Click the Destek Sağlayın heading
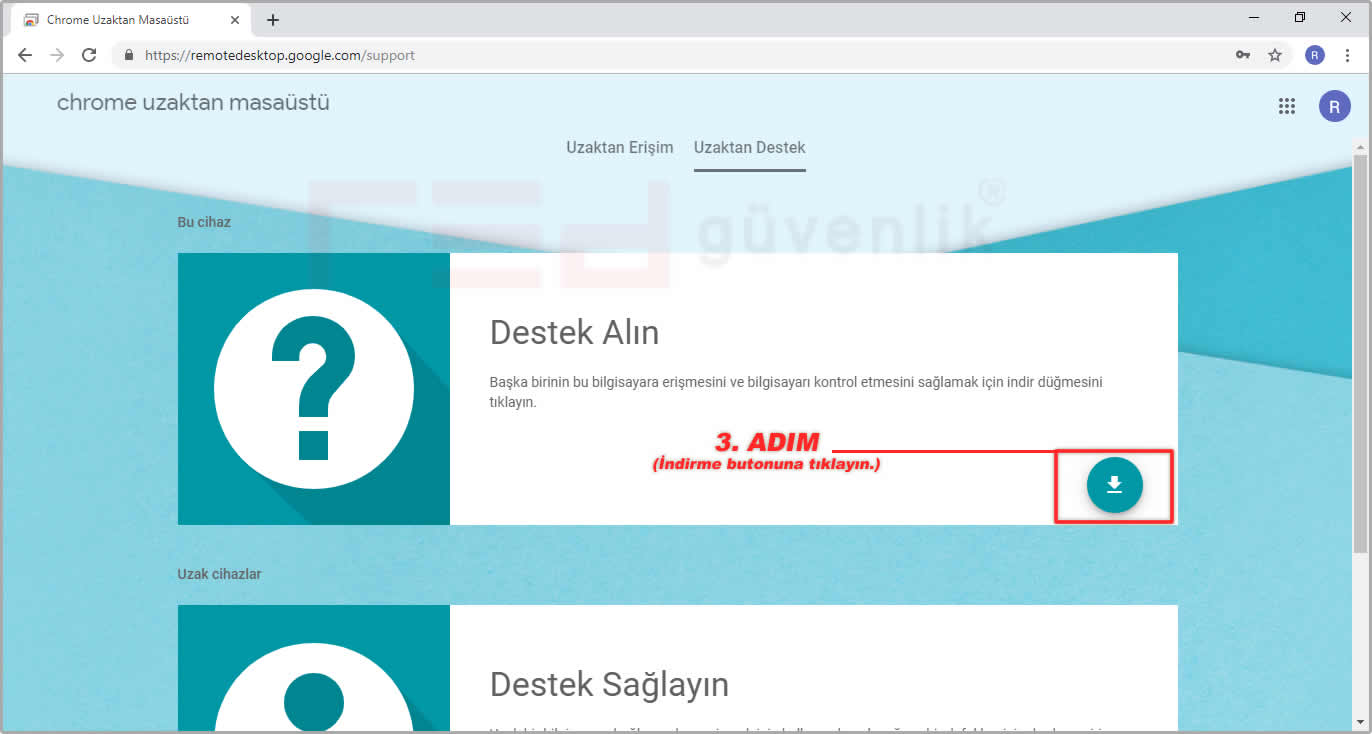 coord(609,685)
